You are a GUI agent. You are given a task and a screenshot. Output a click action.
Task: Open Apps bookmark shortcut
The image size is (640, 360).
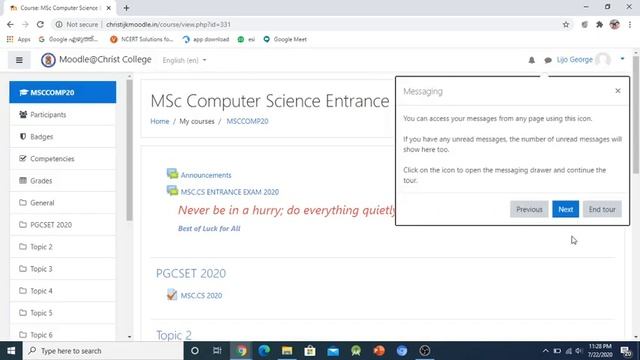pos(18,39)
